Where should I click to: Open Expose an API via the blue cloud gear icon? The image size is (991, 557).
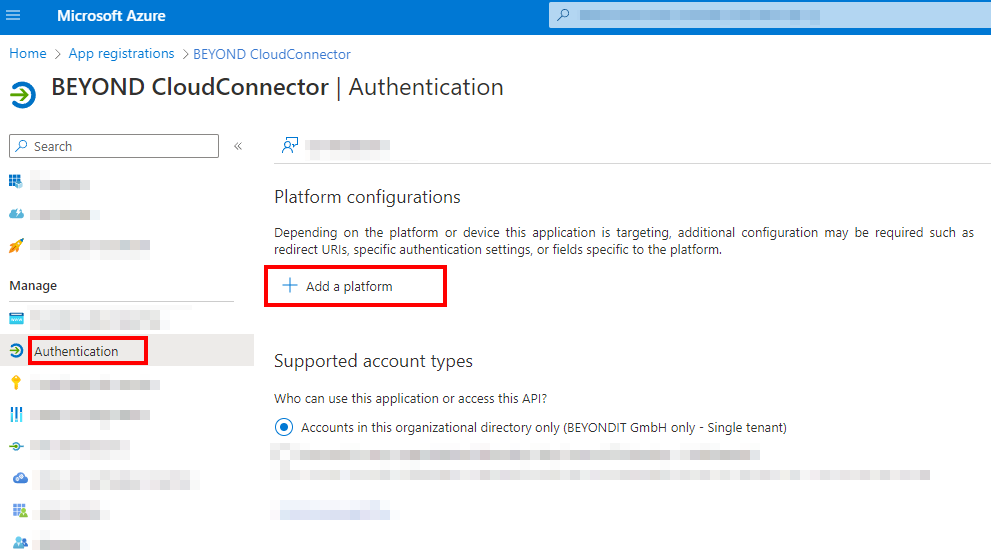tap(20, 478)
